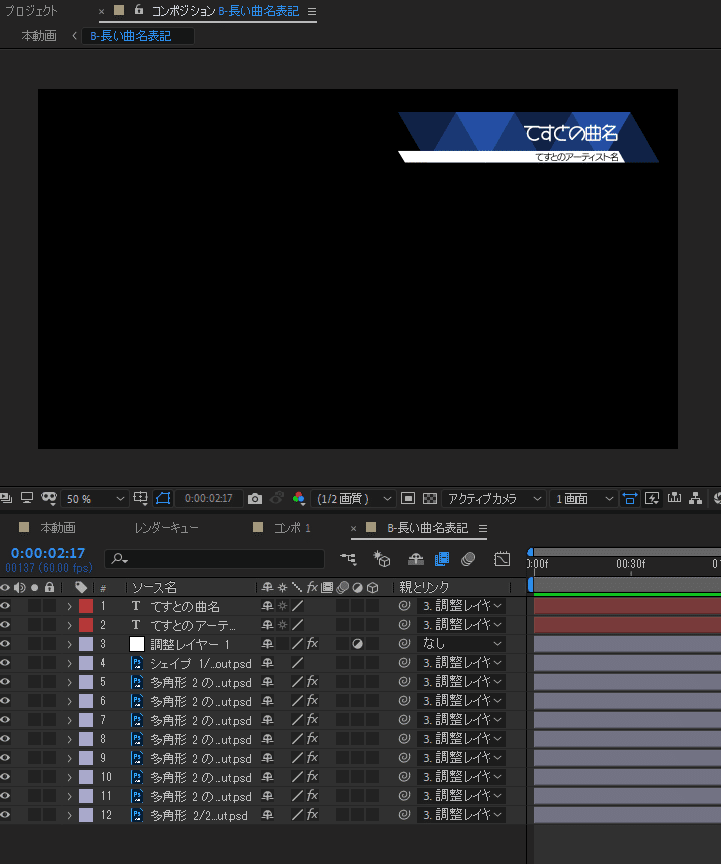This screenshot has width=721, height=864.
Task: Click the fast previews icon
Action: pyautogui.click(x=652, y=499)
